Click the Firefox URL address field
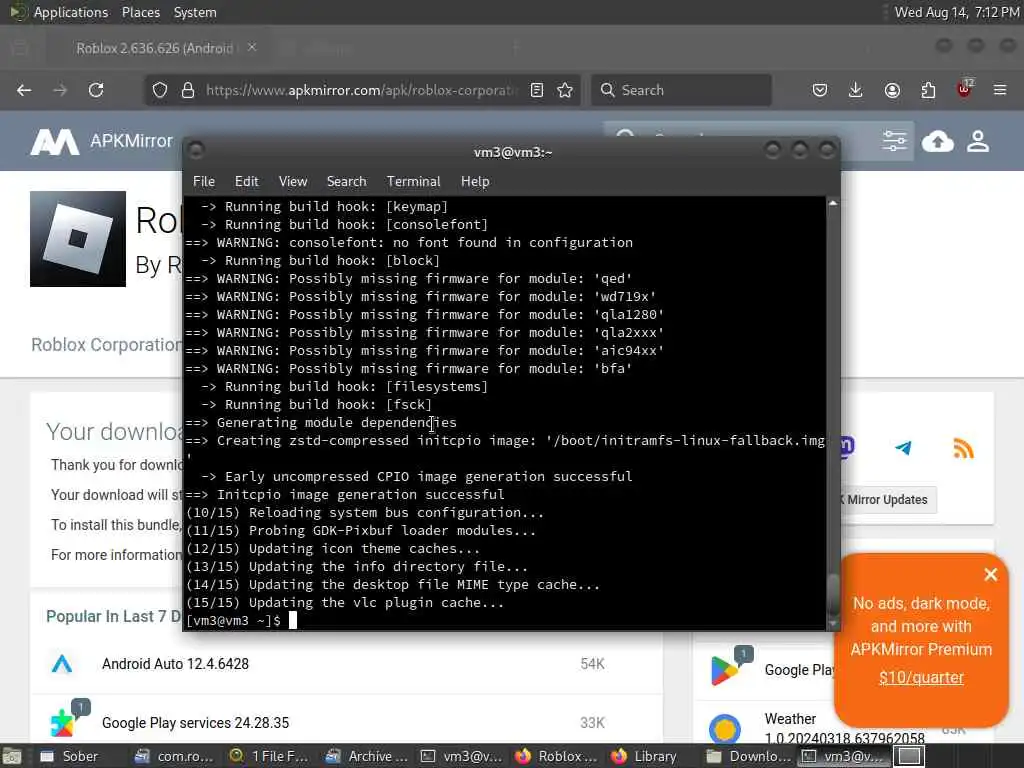The height and width of the screenshot is (768, 1024). pyautogui.click(x=362, y=90)
